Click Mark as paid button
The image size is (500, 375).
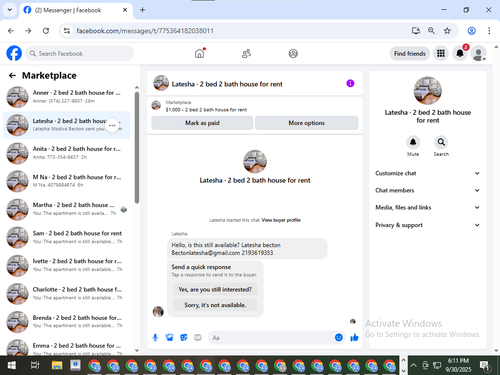pos(202,123)
